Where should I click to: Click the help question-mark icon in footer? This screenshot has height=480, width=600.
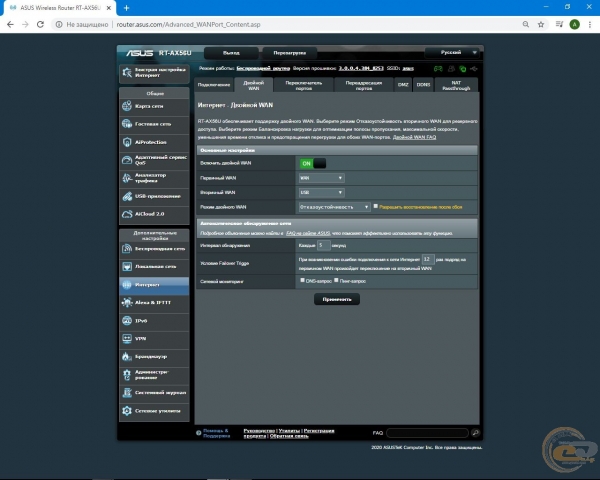coord(199,433)
